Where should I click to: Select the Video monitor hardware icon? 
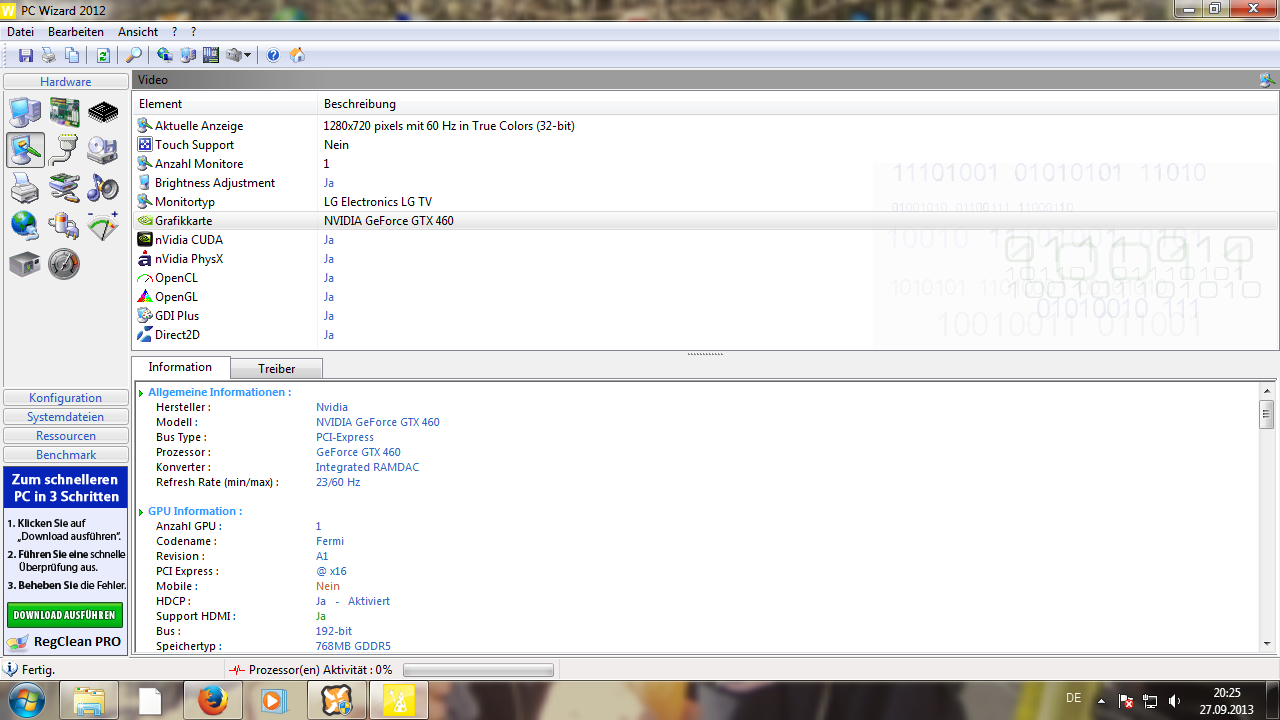point(25,150)
